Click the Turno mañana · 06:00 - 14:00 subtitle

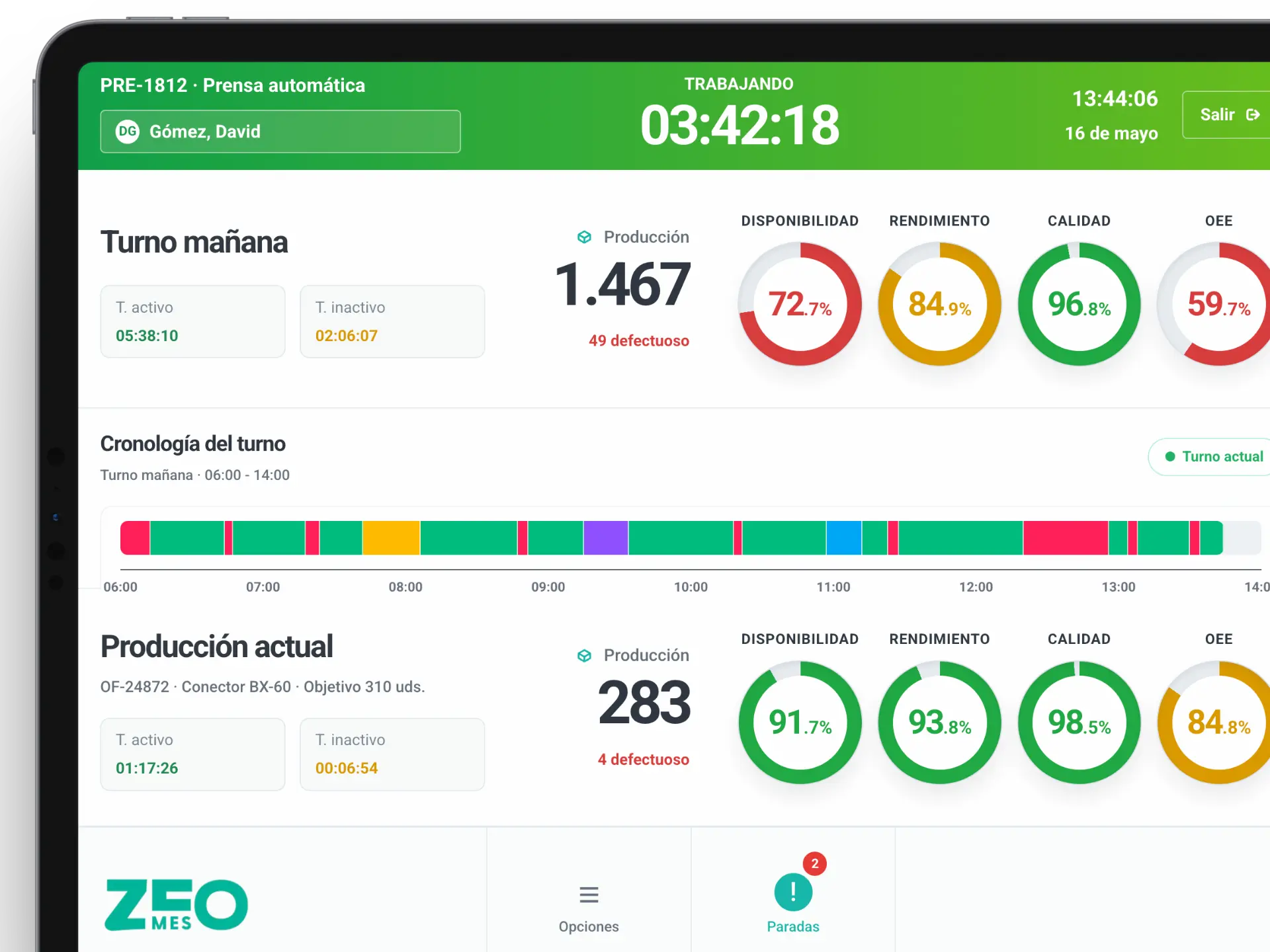pyautogui.click(x=194, y=475)
